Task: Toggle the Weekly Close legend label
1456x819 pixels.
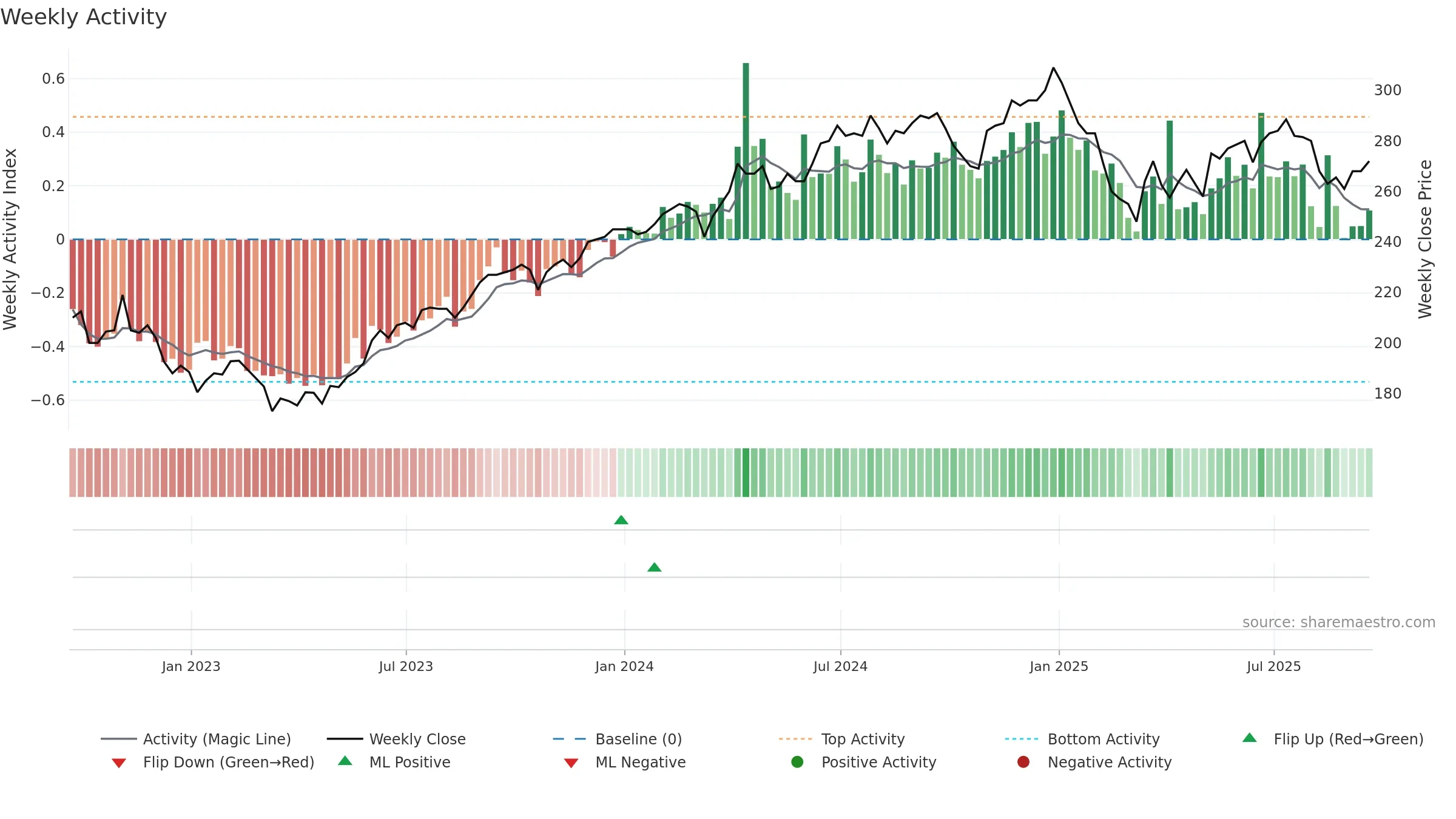Action: click(417, 739)
